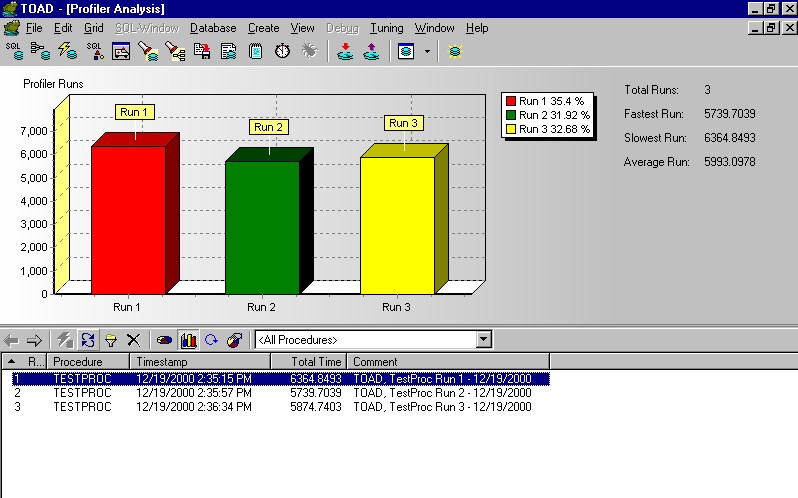Viewport: 798px width, 498px height.
Task: Click the database window connection icon
Action: (406, 51)
